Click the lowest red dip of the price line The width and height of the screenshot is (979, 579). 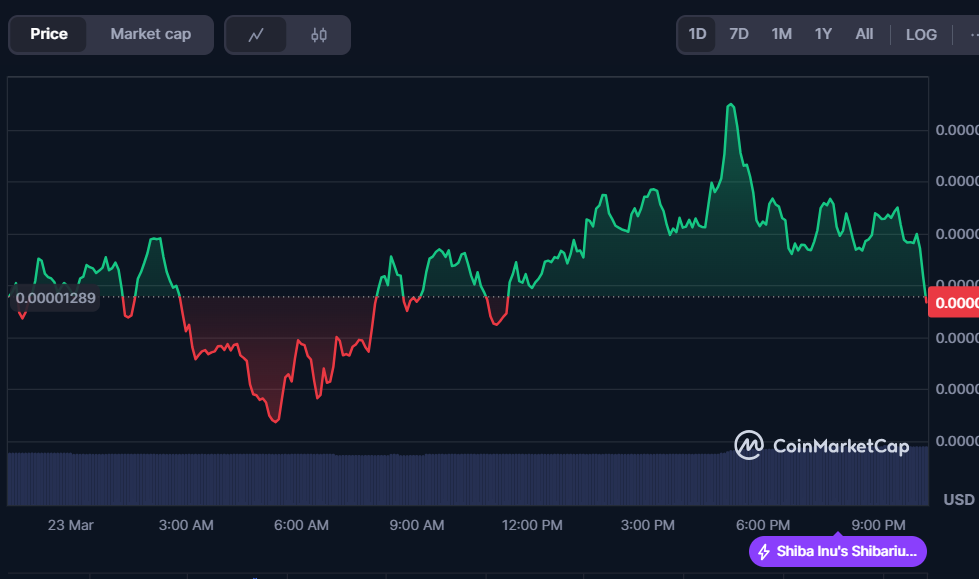[275, 422]
